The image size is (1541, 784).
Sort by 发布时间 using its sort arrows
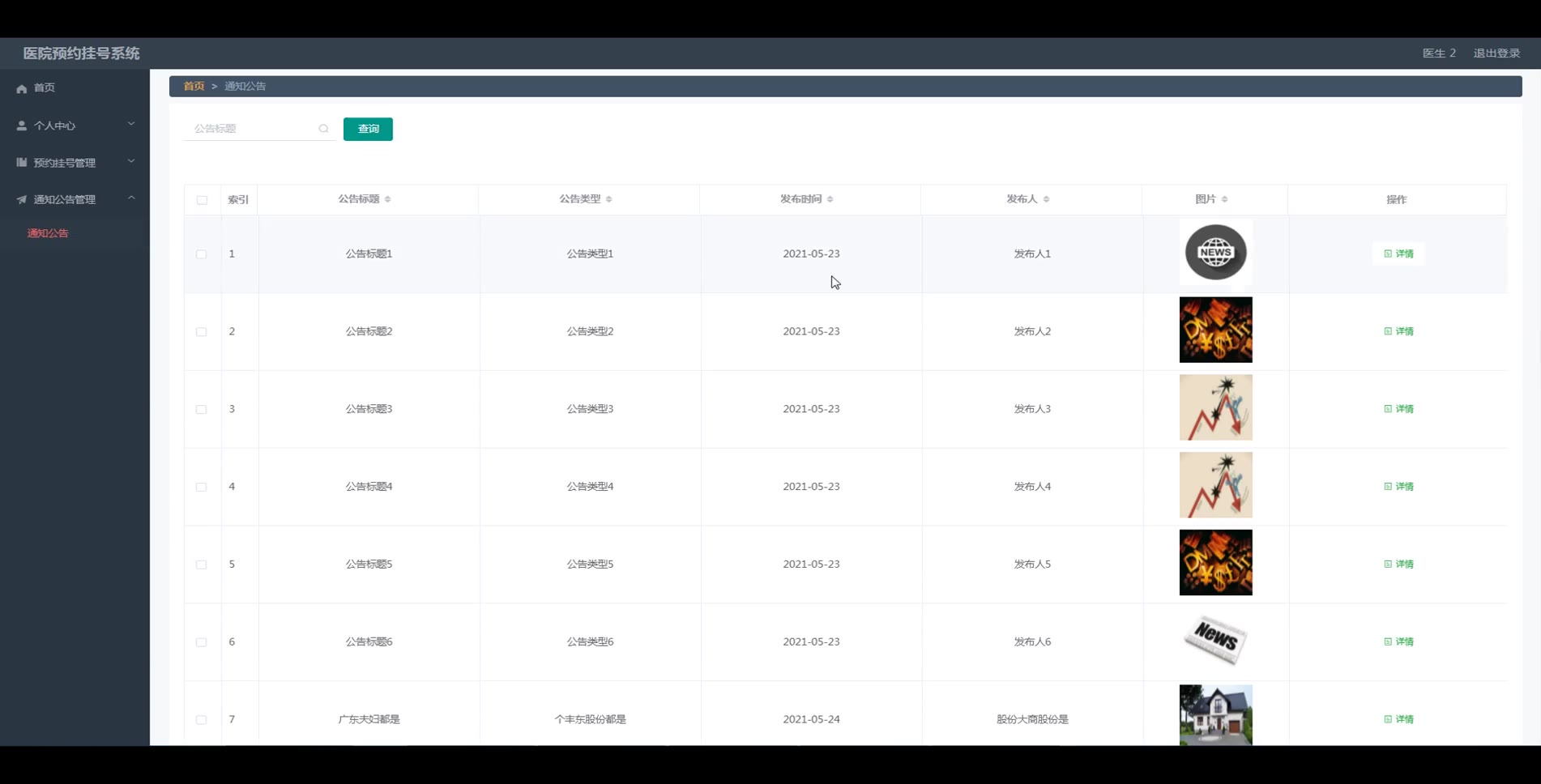point(830,199)
